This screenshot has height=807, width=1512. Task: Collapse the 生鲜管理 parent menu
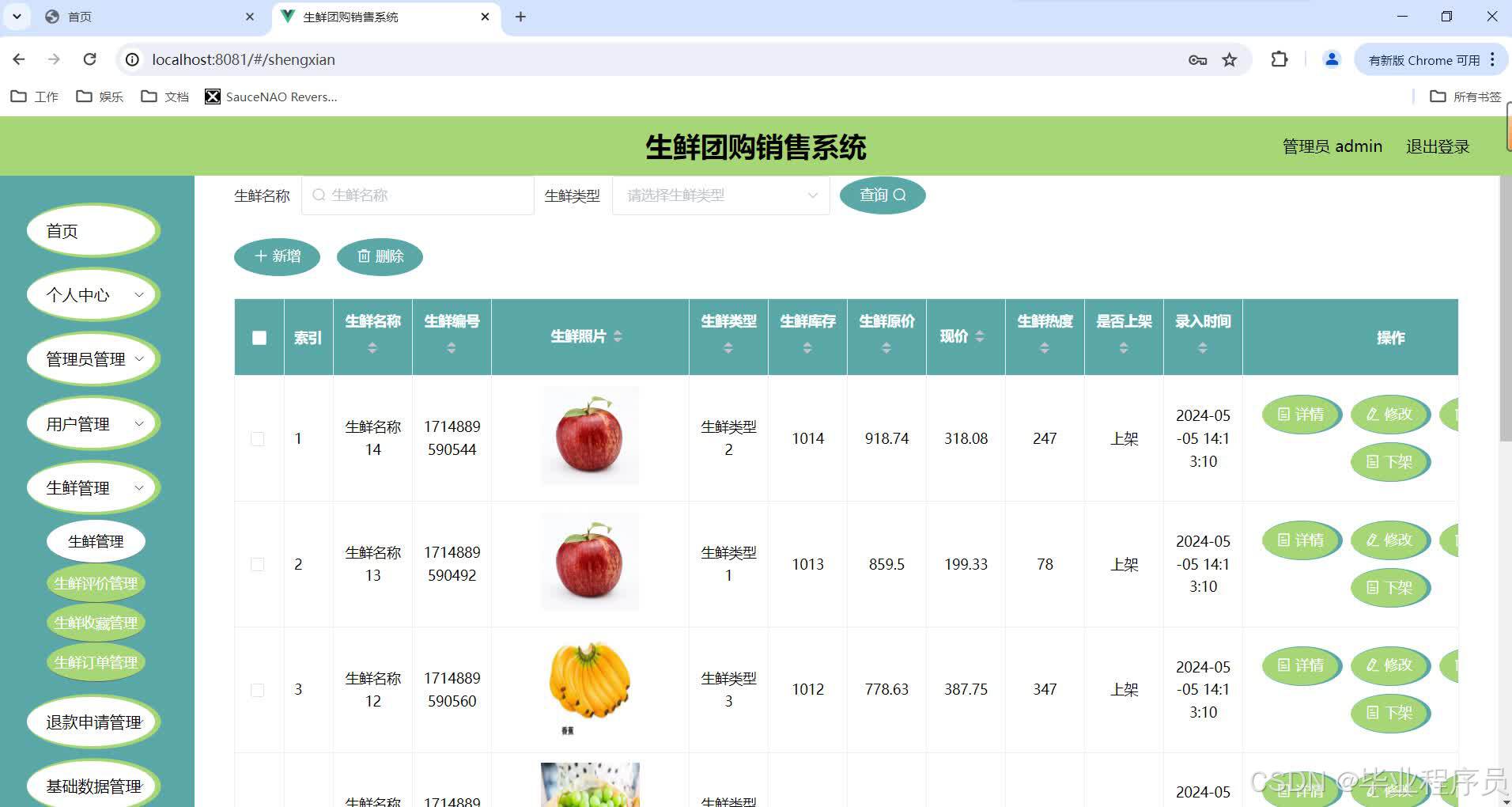point(93,488)
